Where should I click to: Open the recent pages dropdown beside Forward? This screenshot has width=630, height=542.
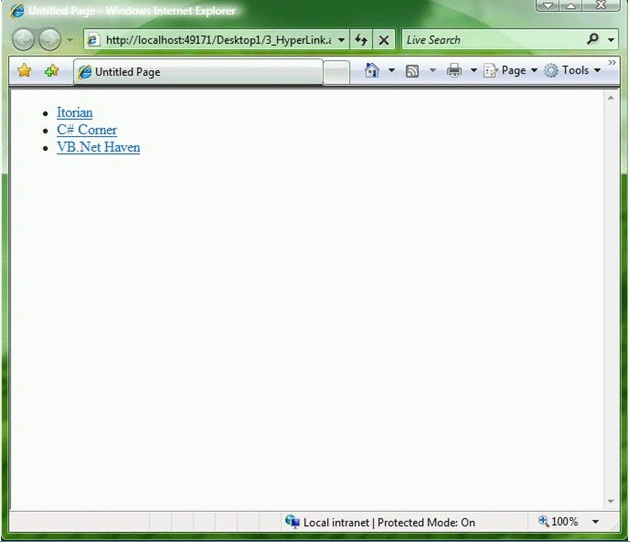(x=70, y=40)
